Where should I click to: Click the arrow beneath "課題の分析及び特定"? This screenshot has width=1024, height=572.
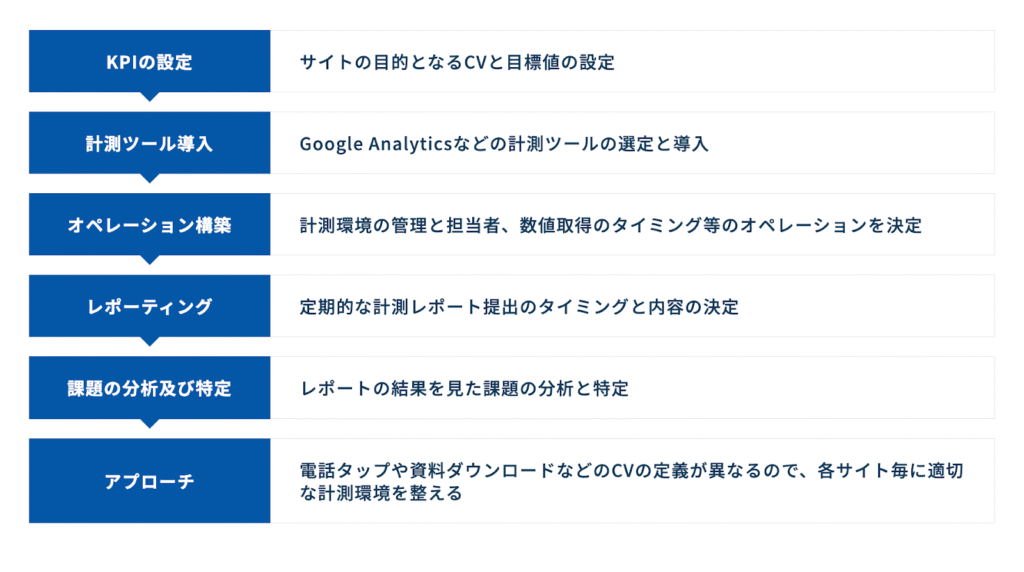tap(150, 423)
